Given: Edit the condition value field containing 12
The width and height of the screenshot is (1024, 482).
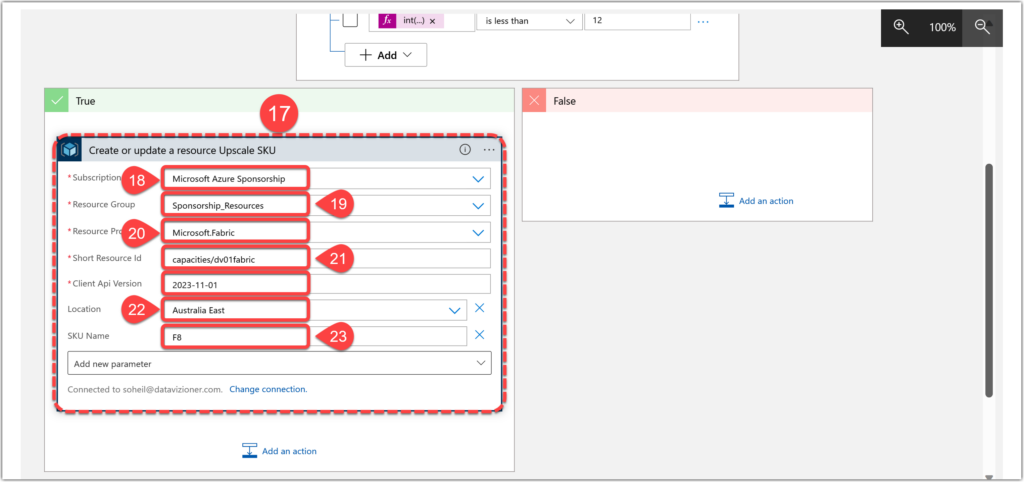Looking at the screenshot, I should (x=637, y=21).
